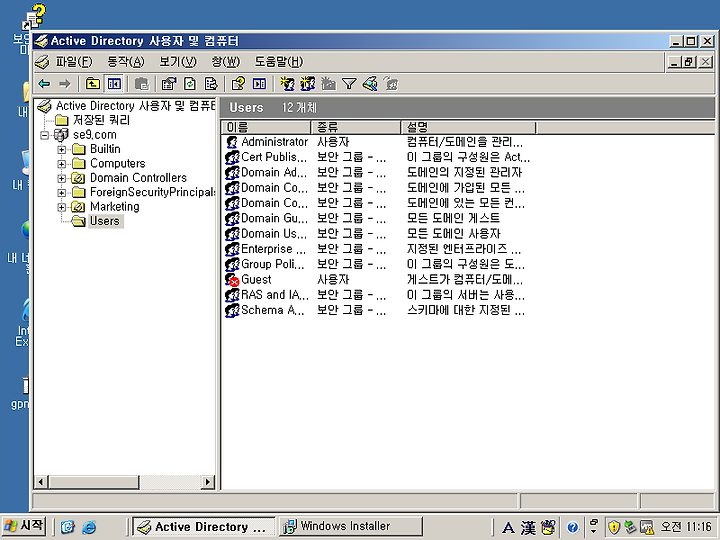Image resolution: width=720 pixels, height=540 pixels.
Task: Click Active Directory taskbar button
Action: coord(203,526)
